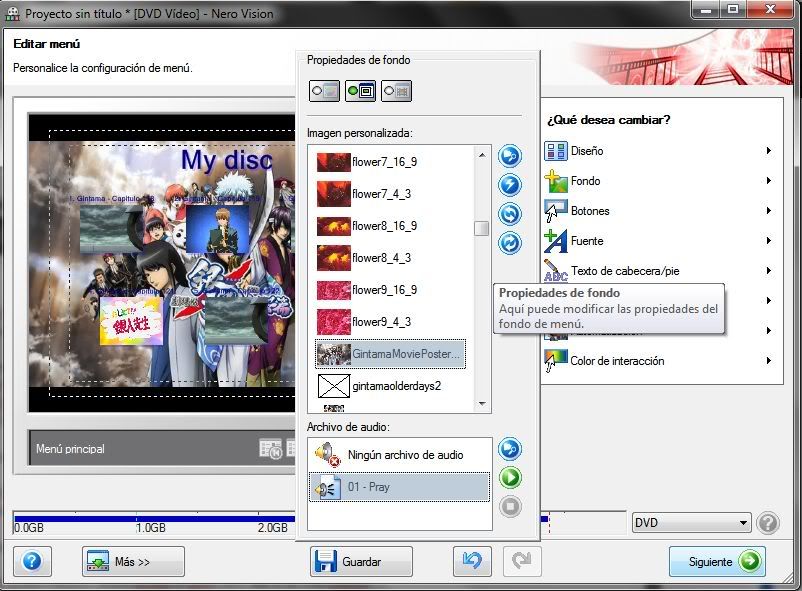
Task: Click the help icon beside DVD dropdown
Action: pos(768,523)
